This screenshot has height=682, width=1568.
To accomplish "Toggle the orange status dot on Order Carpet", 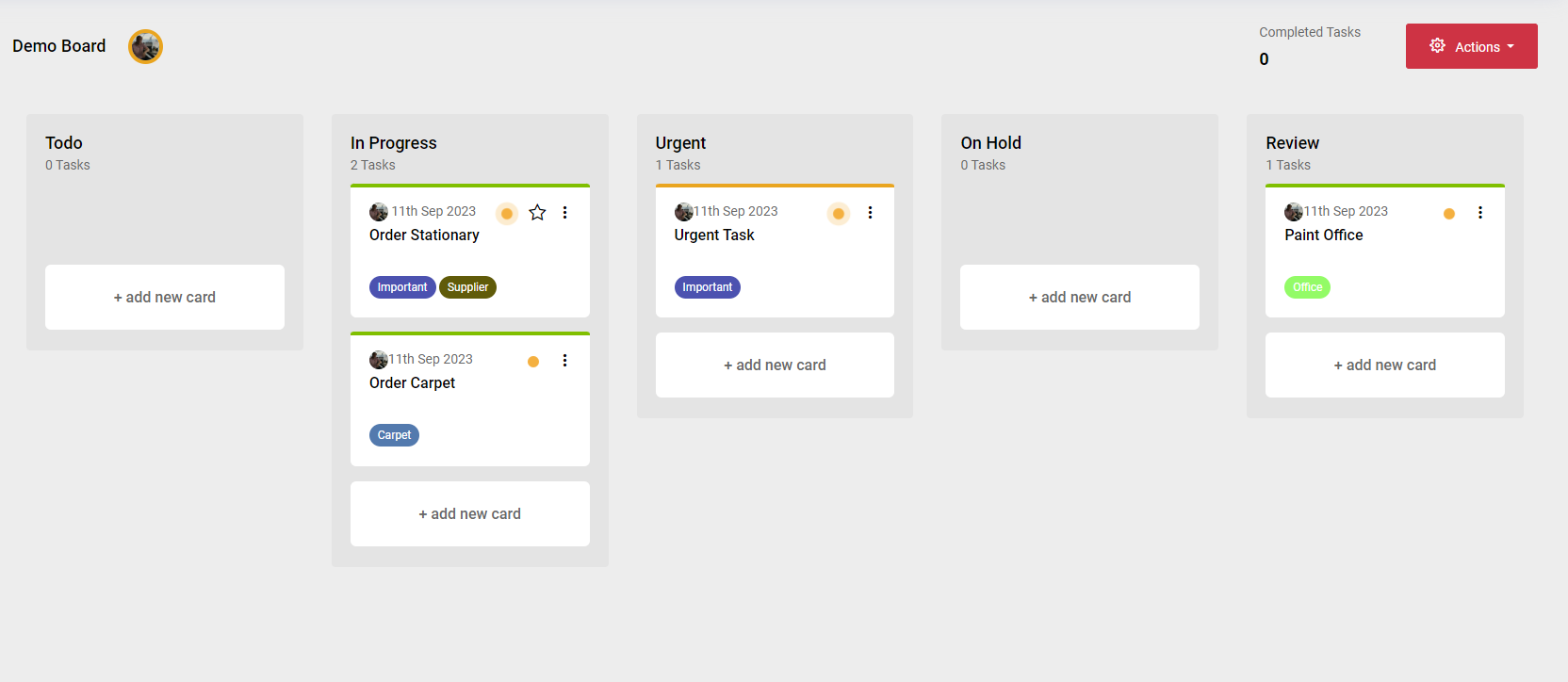I will click(x=533, y=362).
